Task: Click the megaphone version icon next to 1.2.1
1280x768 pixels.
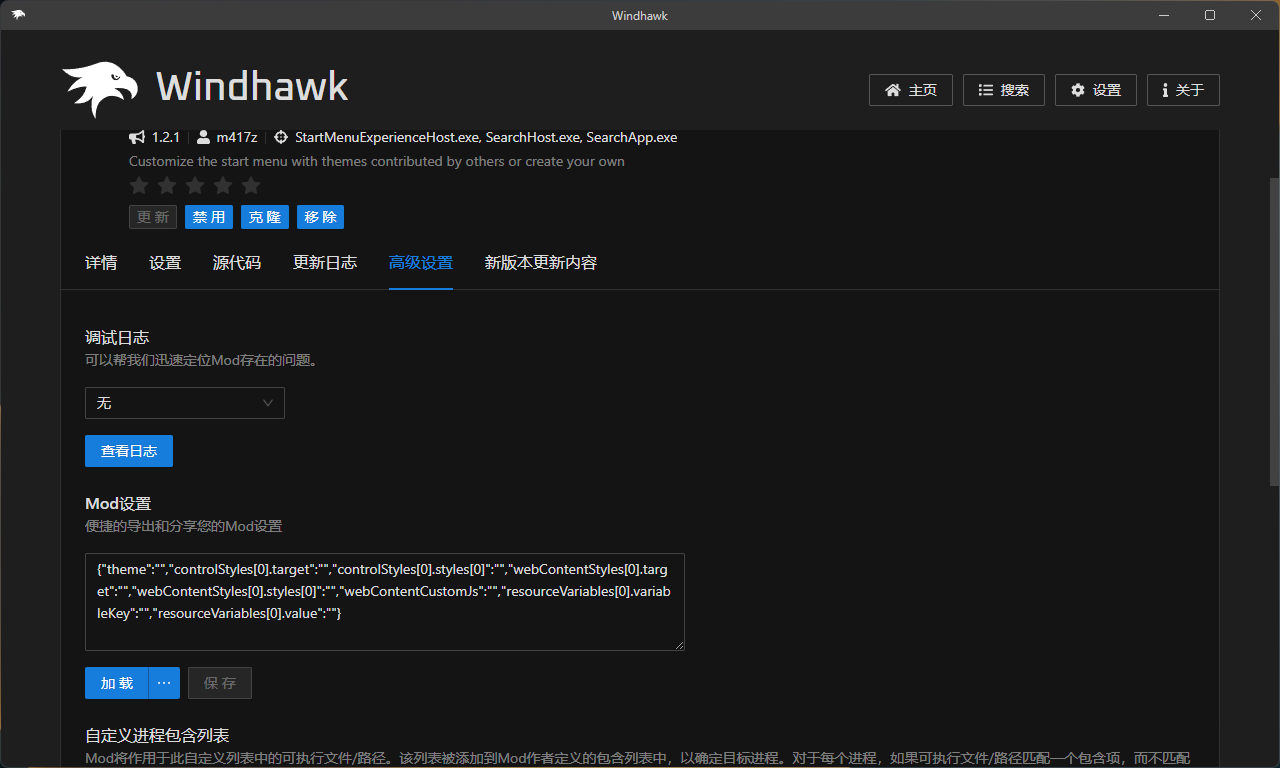Action: click(138, 137)
